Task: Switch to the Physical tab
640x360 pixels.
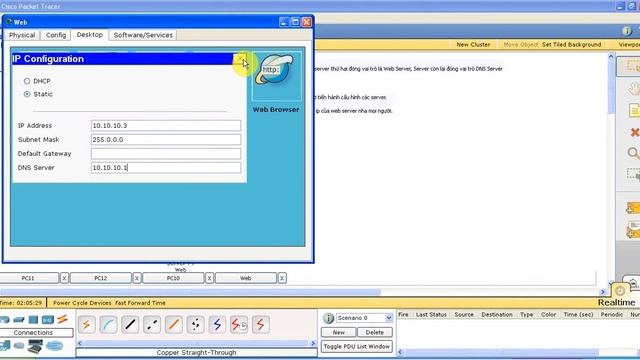Action: coord(22,35)
